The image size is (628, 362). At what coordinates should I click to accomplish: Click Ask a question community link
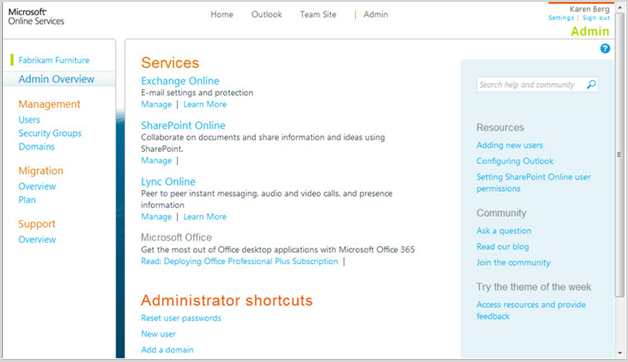(x=504, y=231)
